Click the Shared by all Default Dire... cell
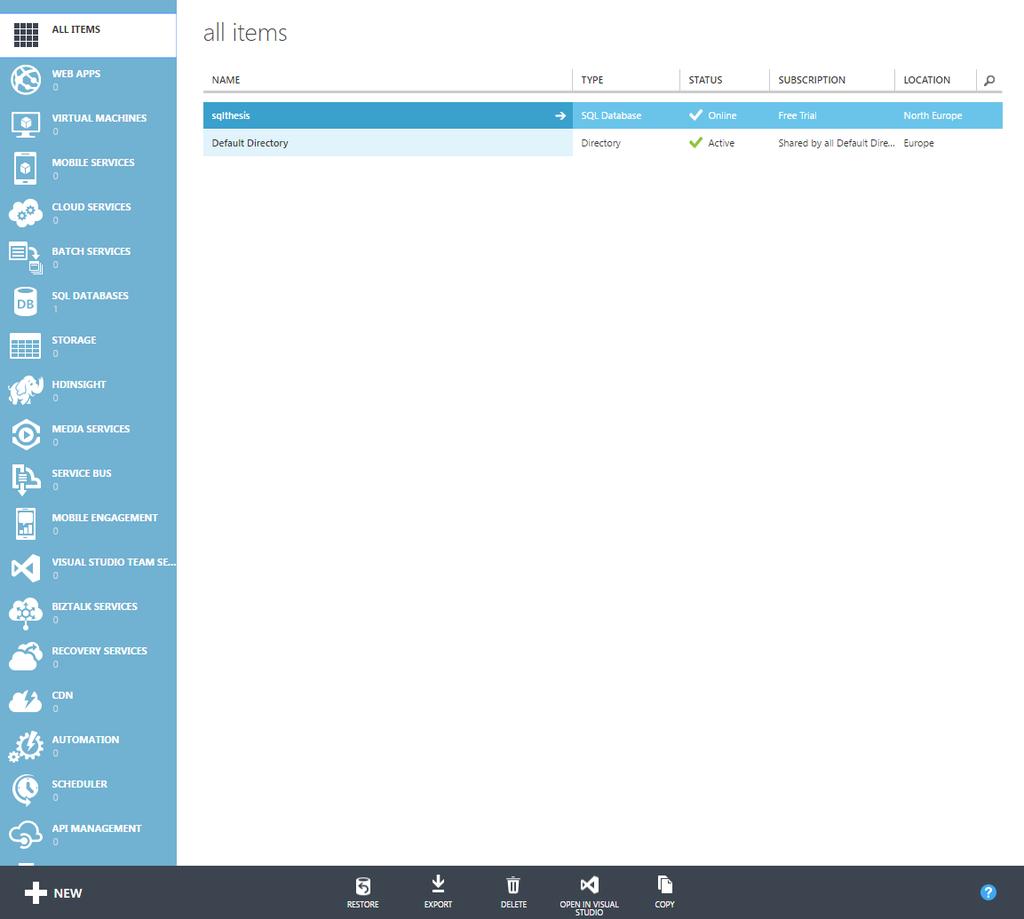 [x=837, y=143]
